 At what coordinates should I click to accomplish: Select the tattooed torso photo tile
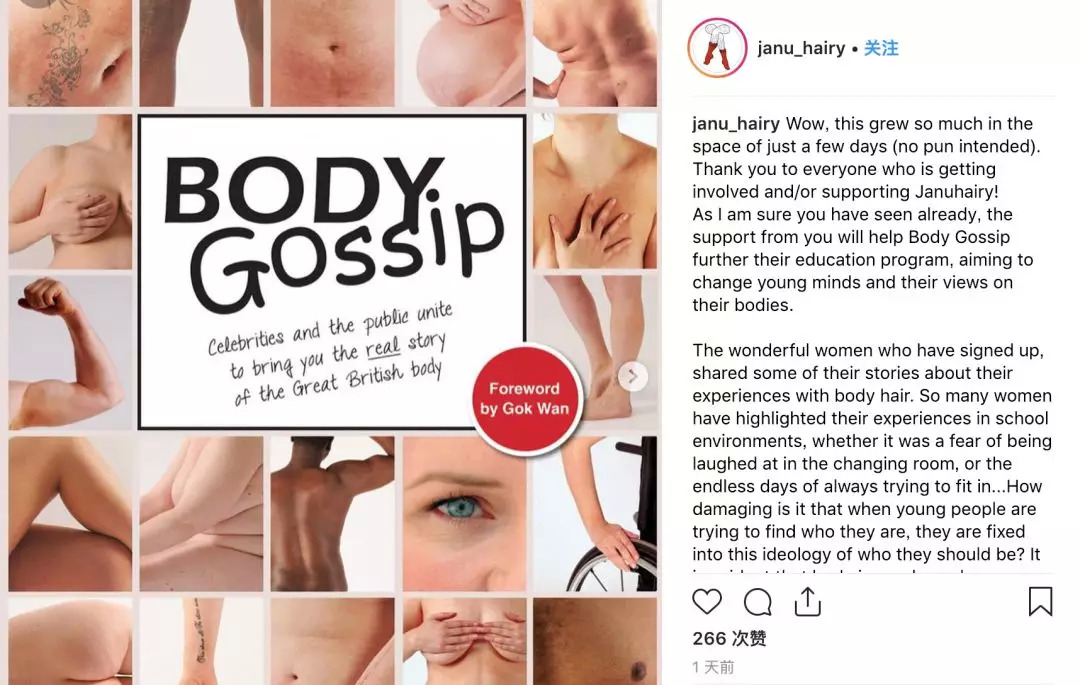(x=70, y=53)
